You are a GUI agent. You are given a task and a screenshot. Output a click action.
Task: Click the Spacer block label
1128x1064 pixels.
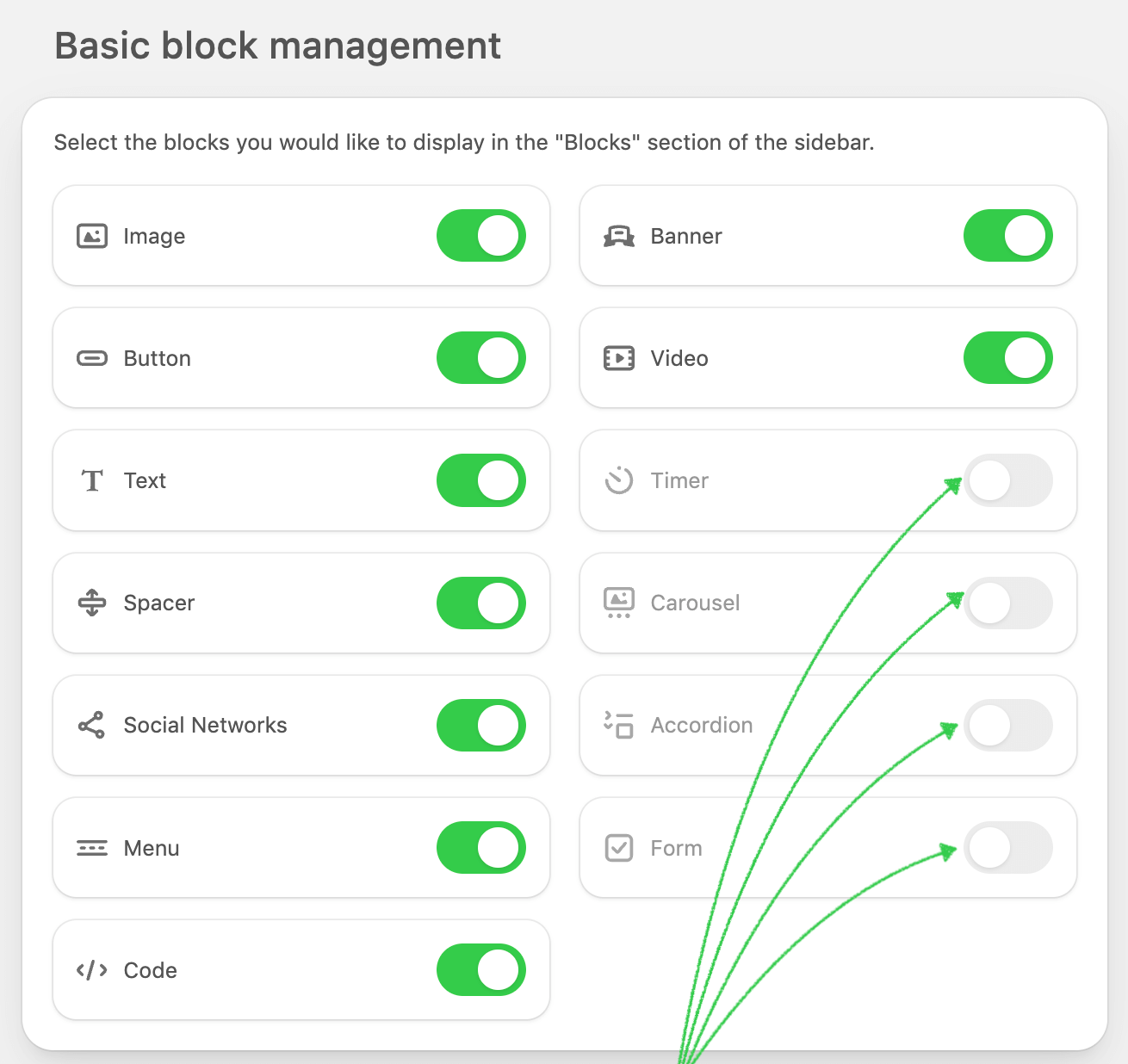click(159, 603)
